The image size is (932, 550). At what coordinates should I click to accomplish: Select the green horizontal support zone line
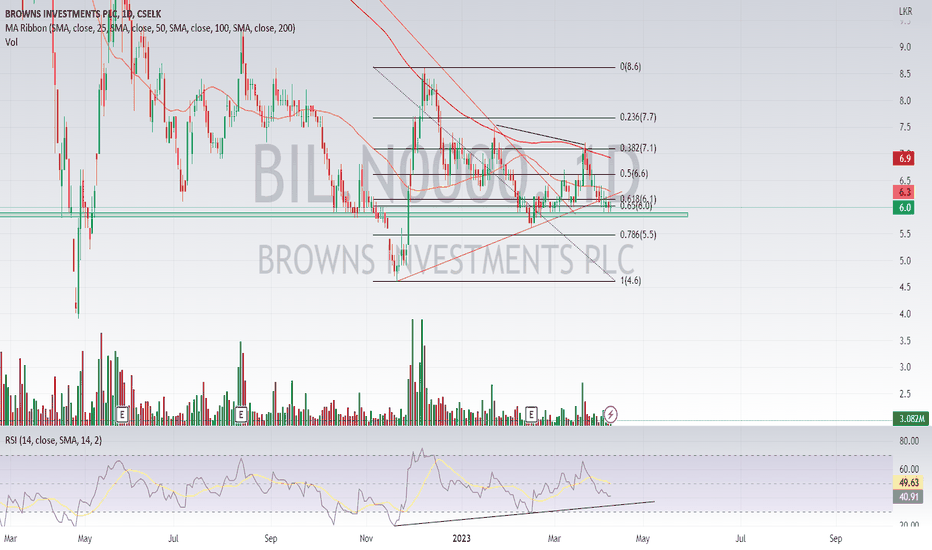click(344, 215)
